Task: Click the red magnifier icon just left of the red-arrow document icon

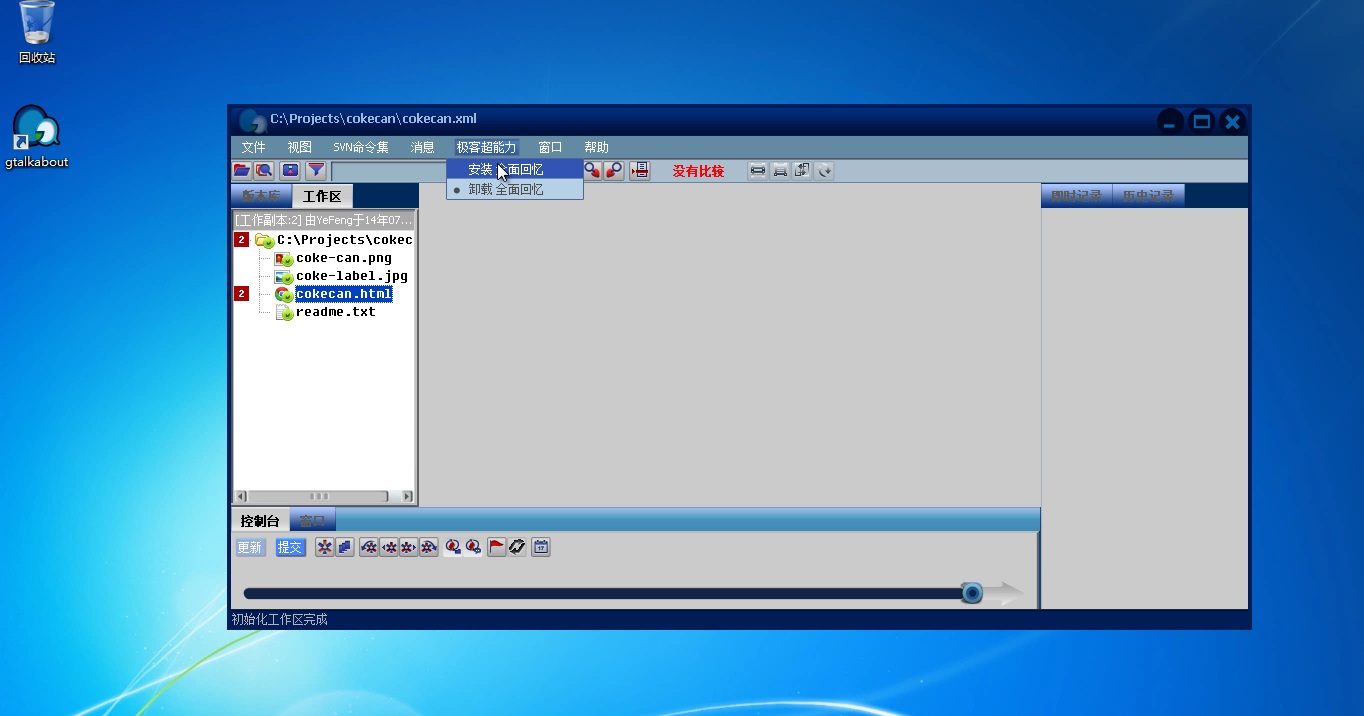Action: (x=614, y=171)
